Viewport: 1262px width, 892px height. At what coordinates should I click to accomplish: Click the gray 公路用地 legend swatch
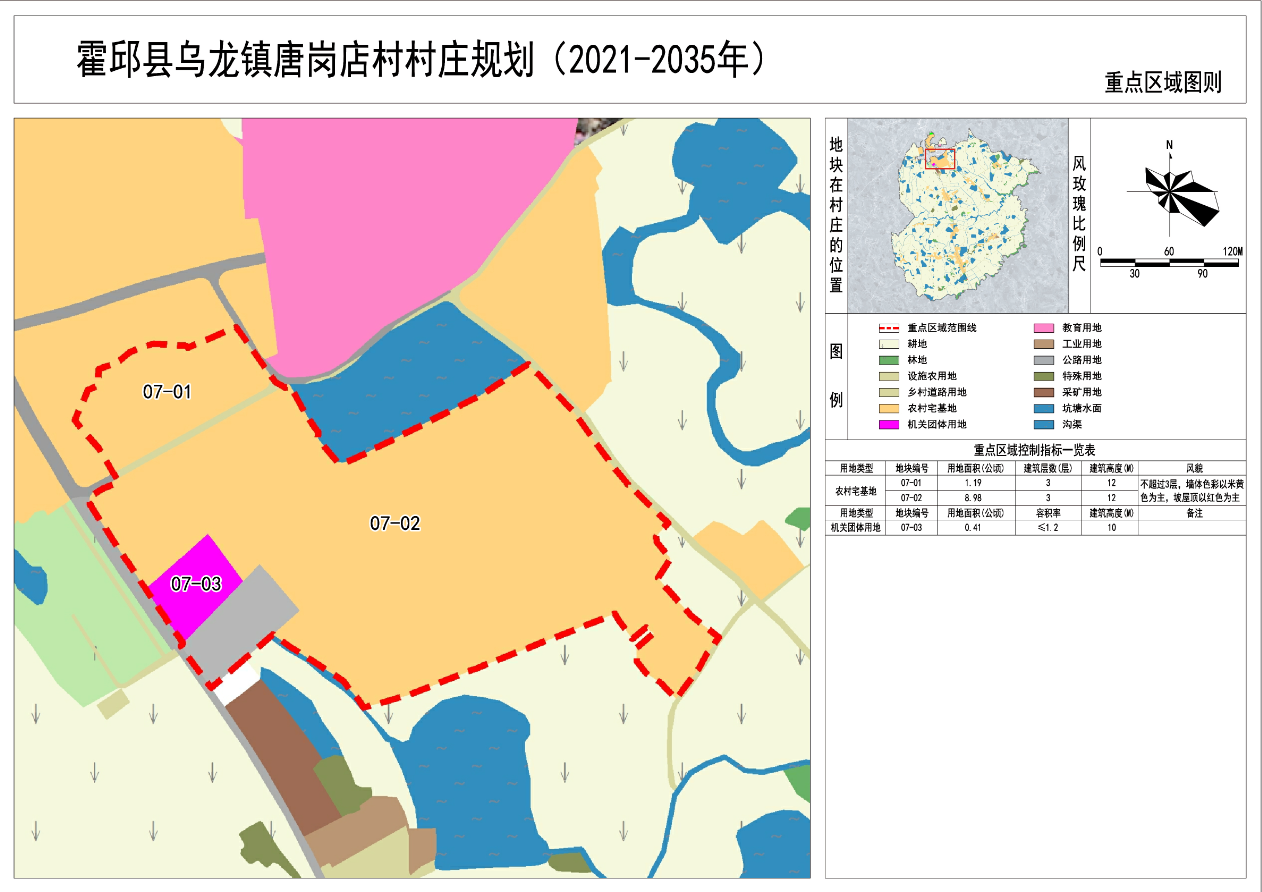click(x=1046, y=360)
